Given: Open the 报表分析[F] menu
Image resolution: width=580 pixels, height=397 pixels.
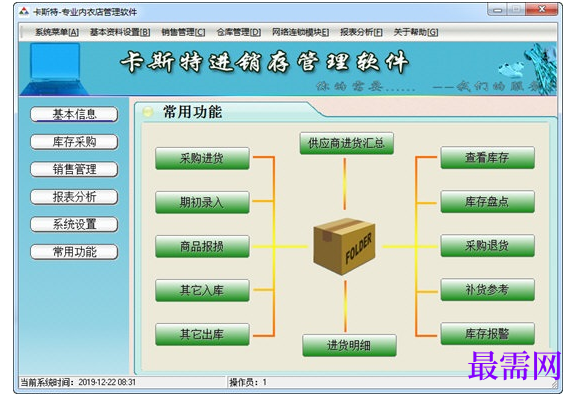Looking at the screenshot, I should click(x=361, y=32).
